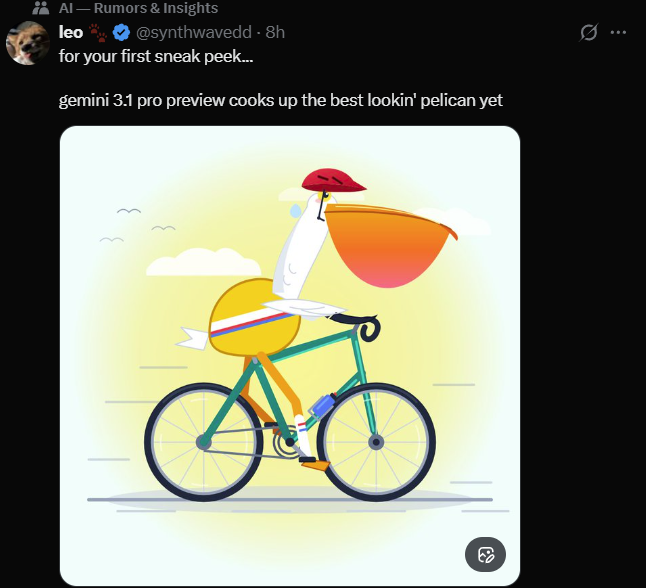Open leo's profile avatar

(28, 43)
